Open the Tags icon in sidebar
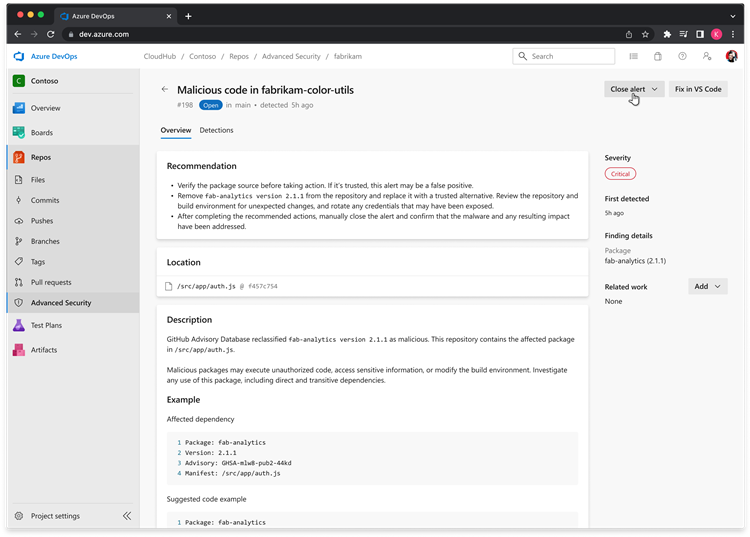 [19, 262]
